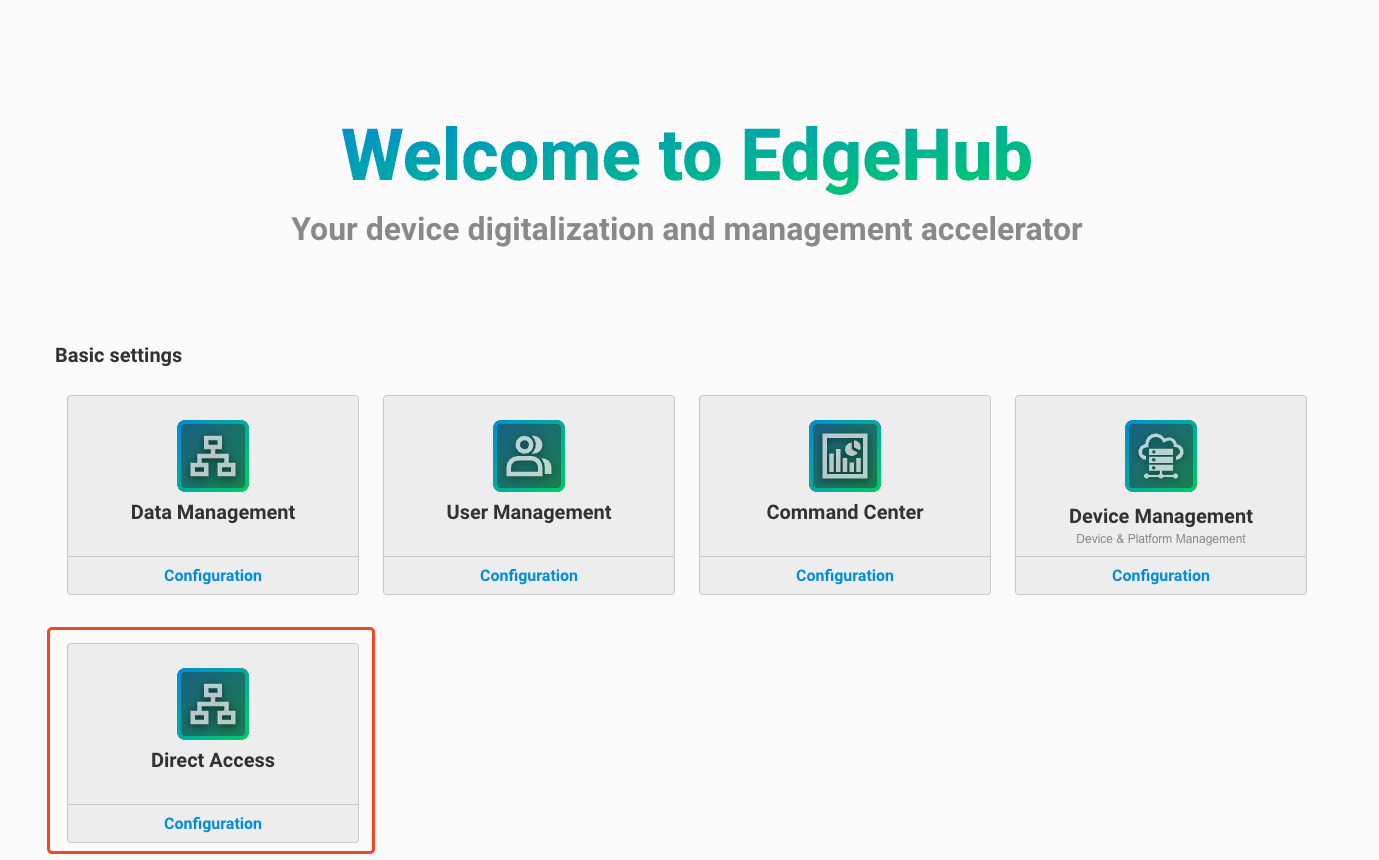Open Configuration link under Data Management

(x=213, y=576)
